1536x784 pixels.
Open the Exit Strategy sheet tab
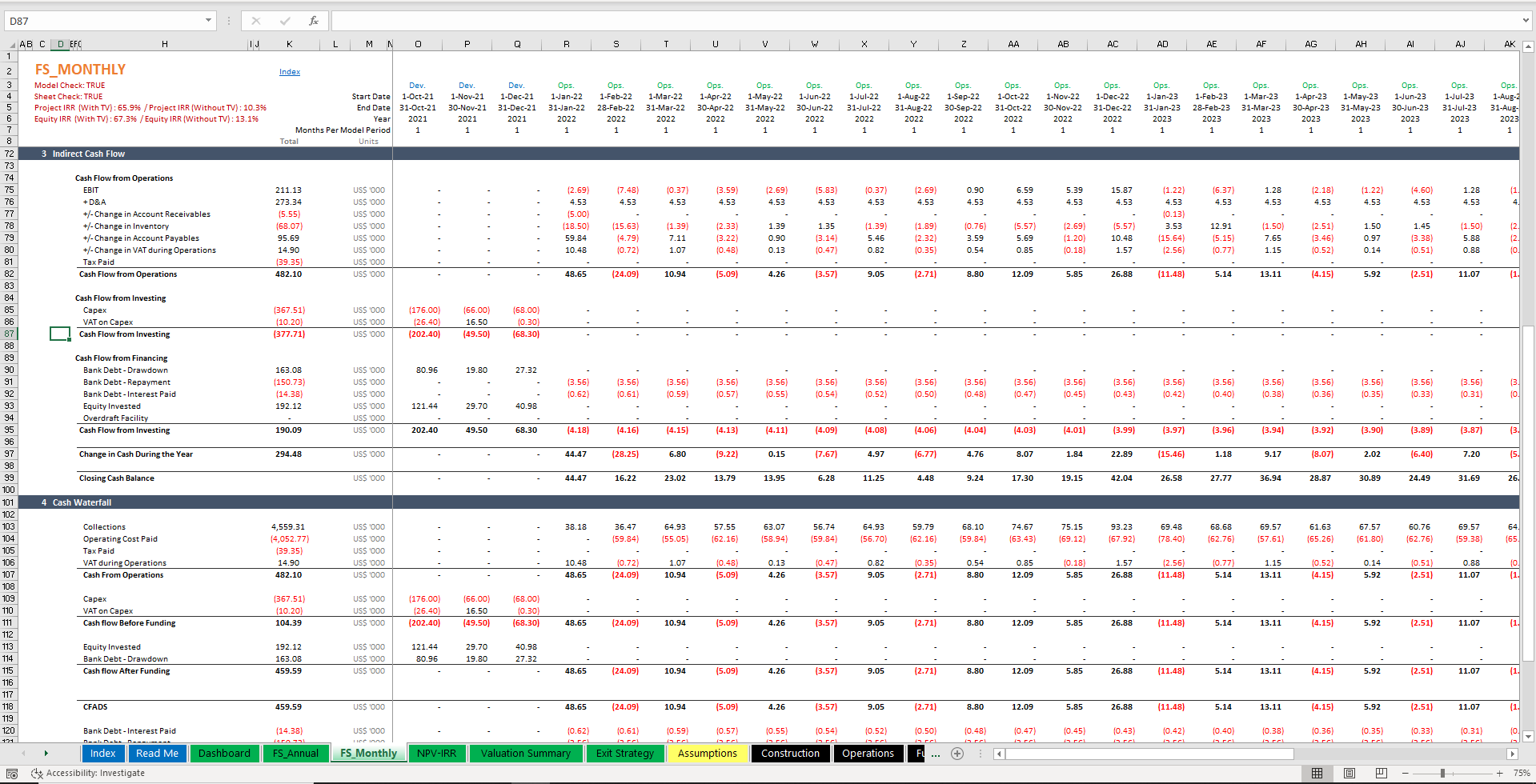625,754
